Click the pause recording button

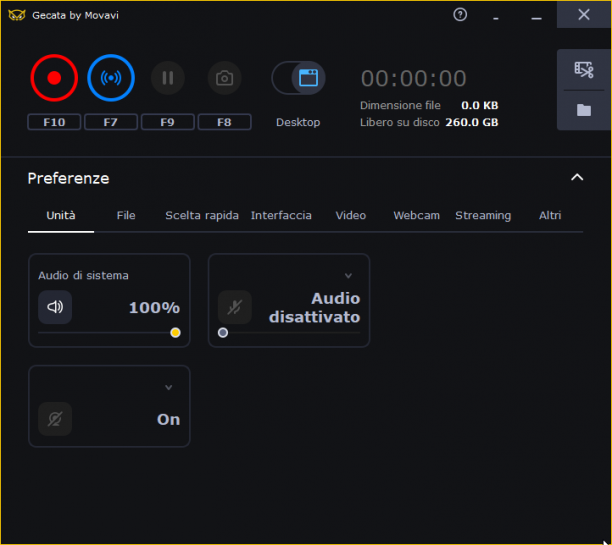tap(168, 78)
